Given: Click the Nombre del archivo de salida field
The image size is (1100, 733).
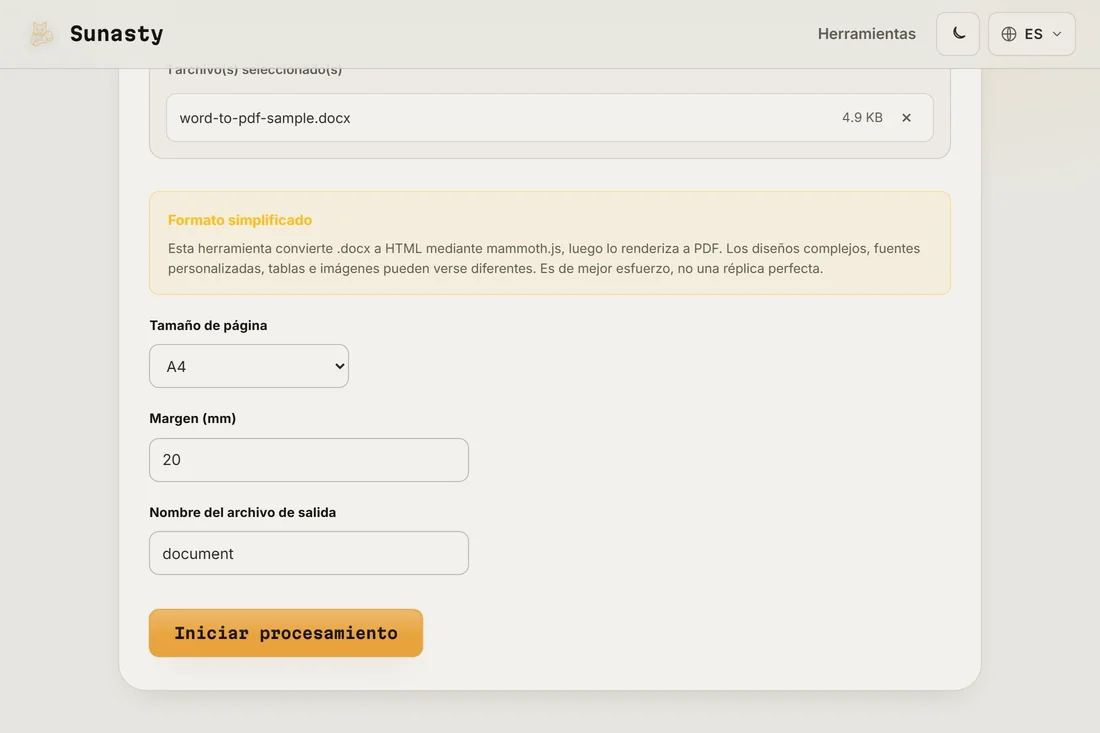Looking at the screenshot, I should coord(309,553).
